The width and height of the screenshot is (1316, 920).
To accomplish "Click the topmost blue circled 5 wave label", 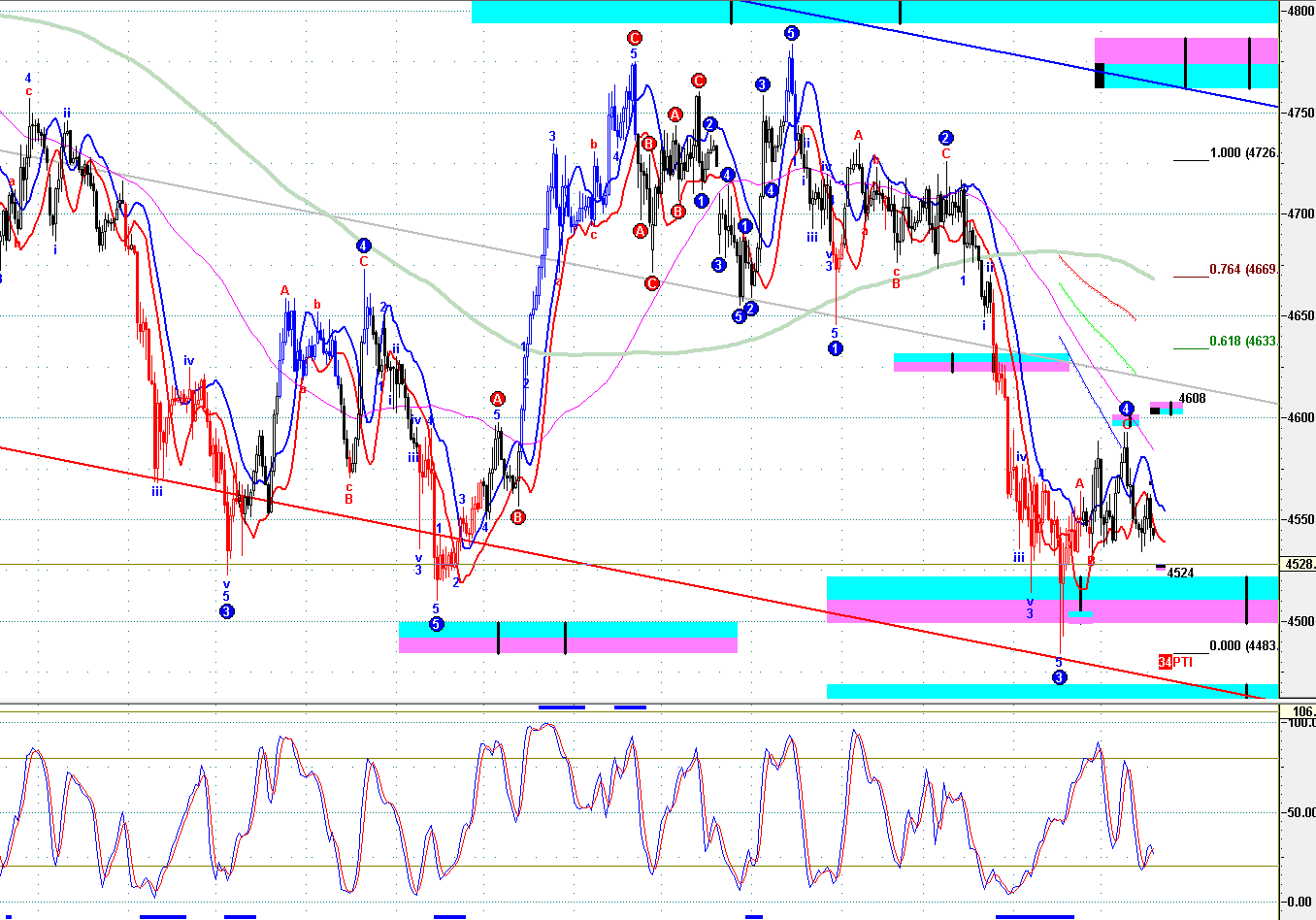I will (791, 33).
